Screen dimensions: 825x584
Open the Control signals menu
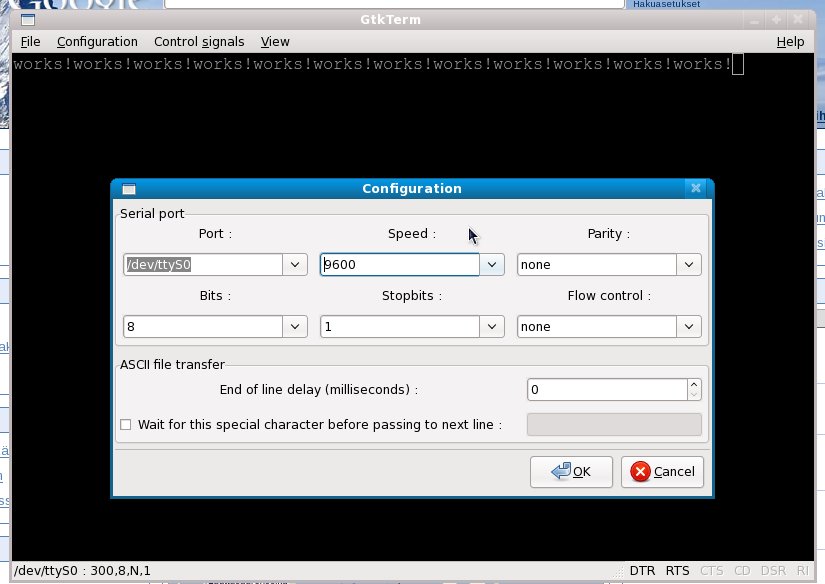click(199, 42)
